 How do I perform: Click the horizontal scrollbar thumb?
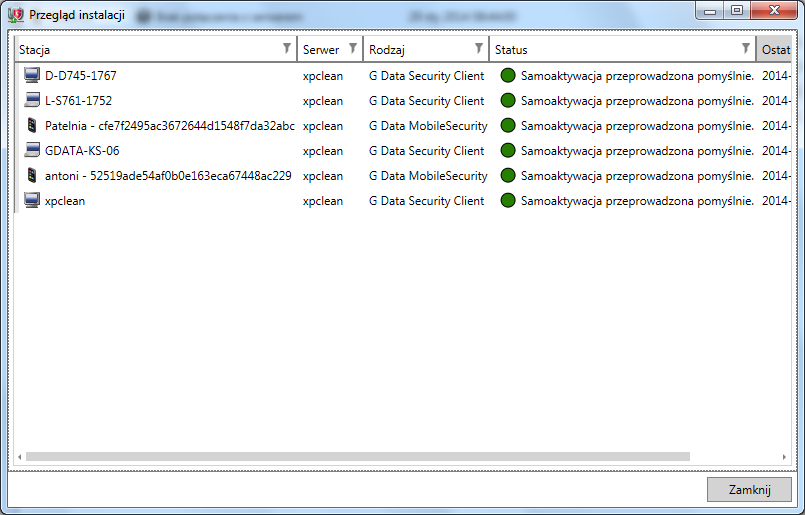[x=358, y=456]
